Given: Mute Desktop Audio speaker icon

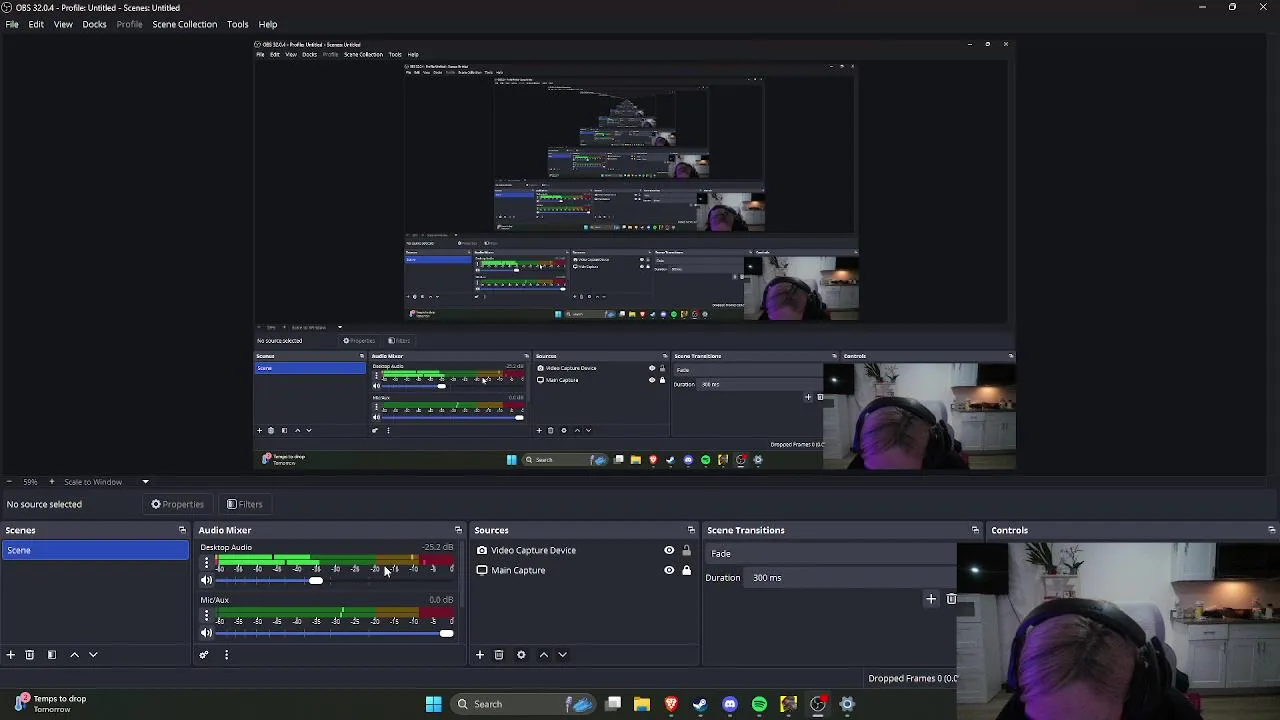Looking at the screenshot, I should tap(207, 581).
